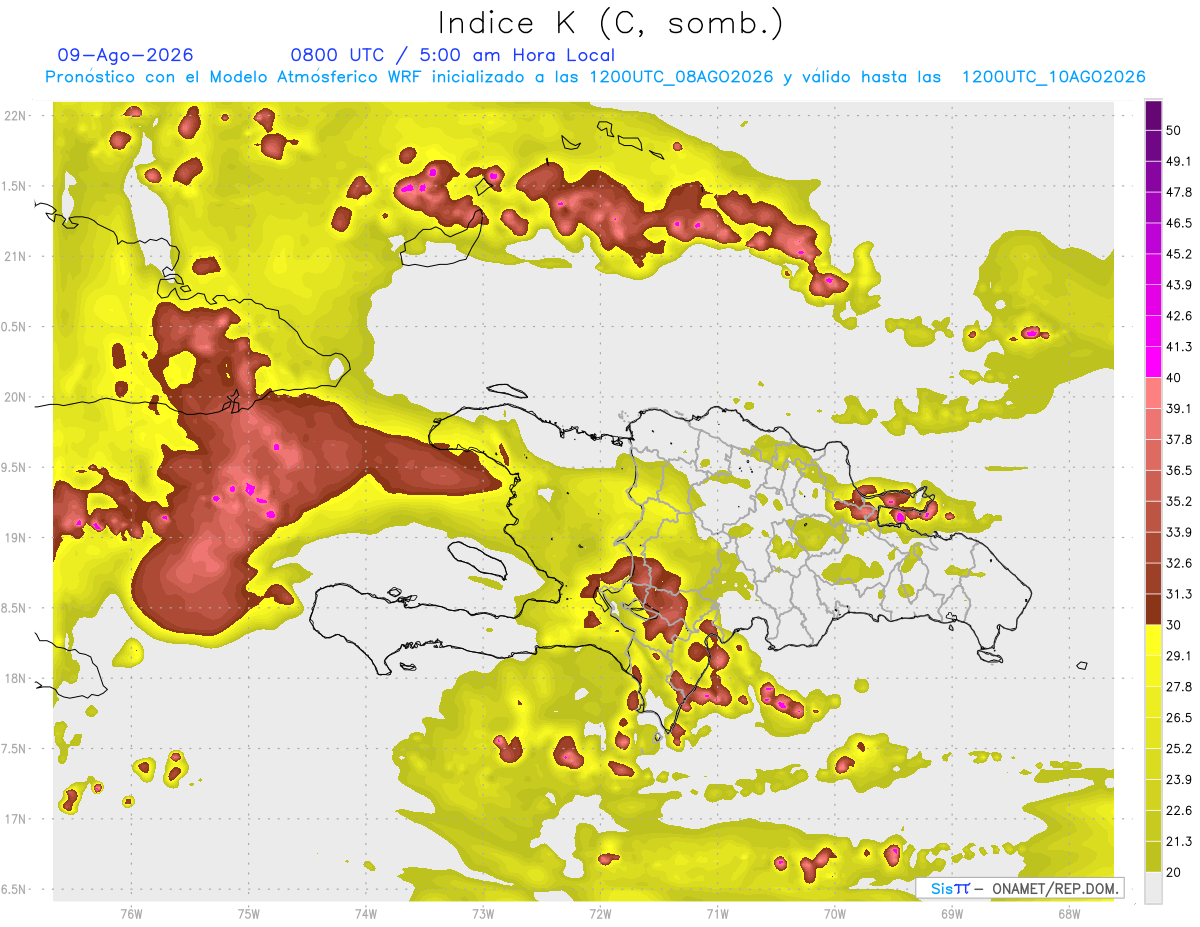This screenshot has height=927, width=1200.
Task: Click the "72W" longitude label
Action: tap(600, 914)
